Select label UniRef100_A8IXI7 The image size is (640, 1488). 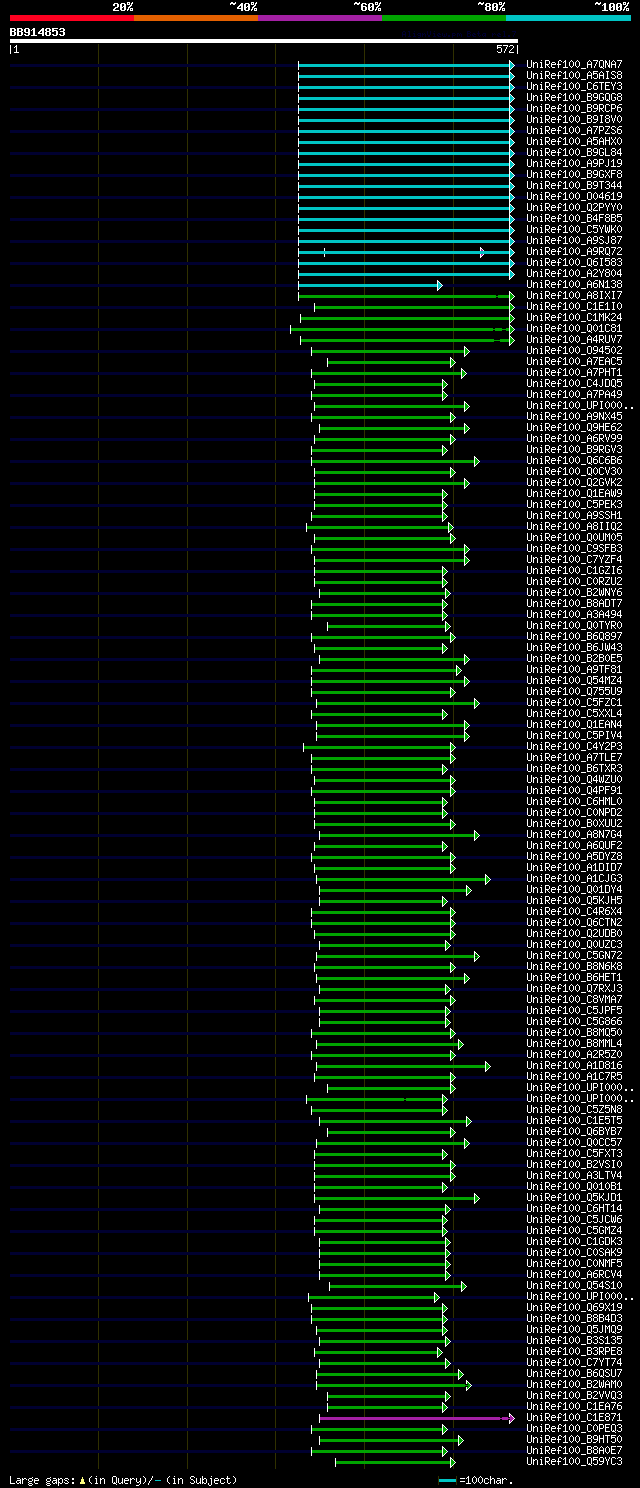pos(574,296)
